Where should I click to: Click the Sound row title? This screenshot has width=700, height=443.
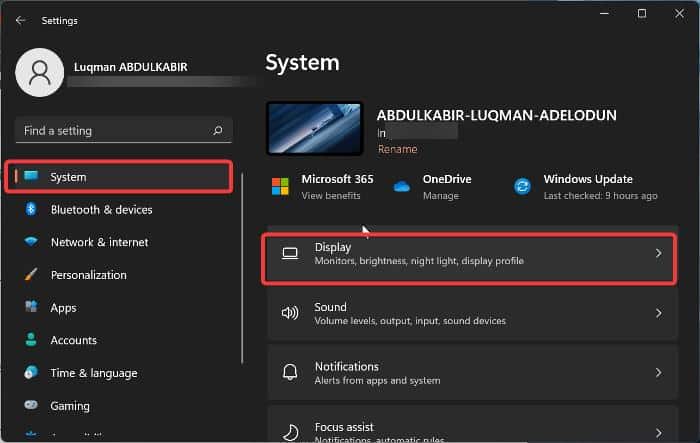point(330,307)
